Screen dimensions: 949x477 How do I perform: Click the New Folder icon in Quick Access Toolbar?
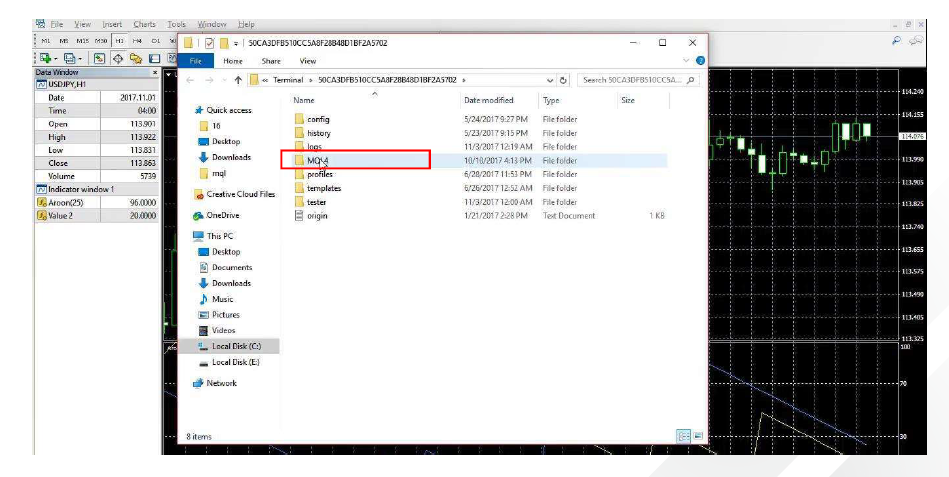224,43
